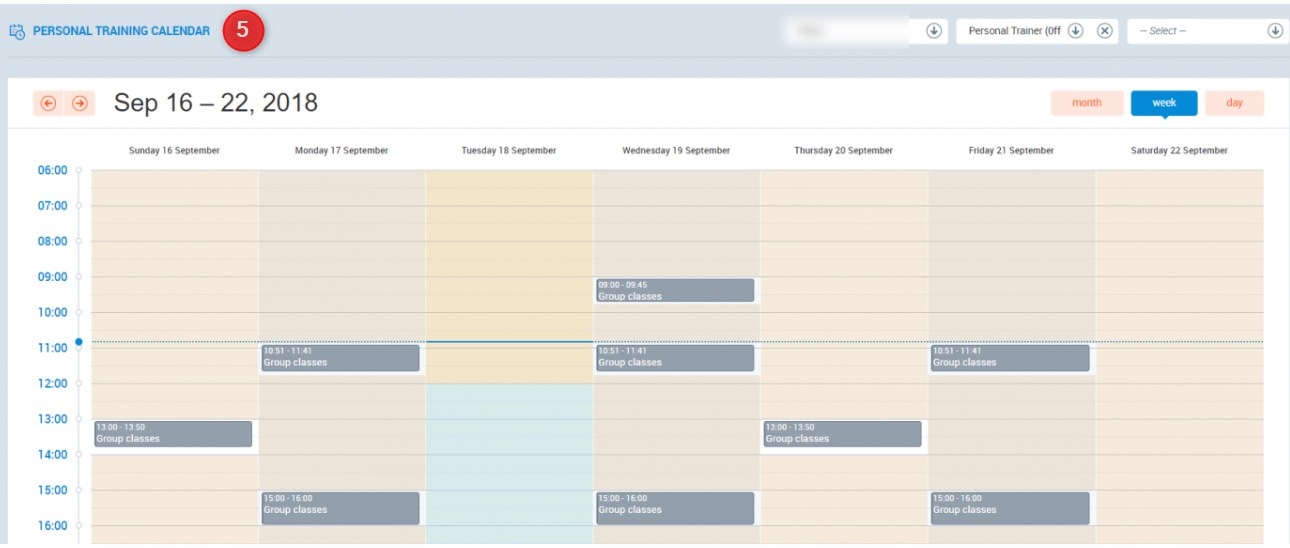Open the blurred first filter dropdown

pyautogui.click(x=850, y=31)
